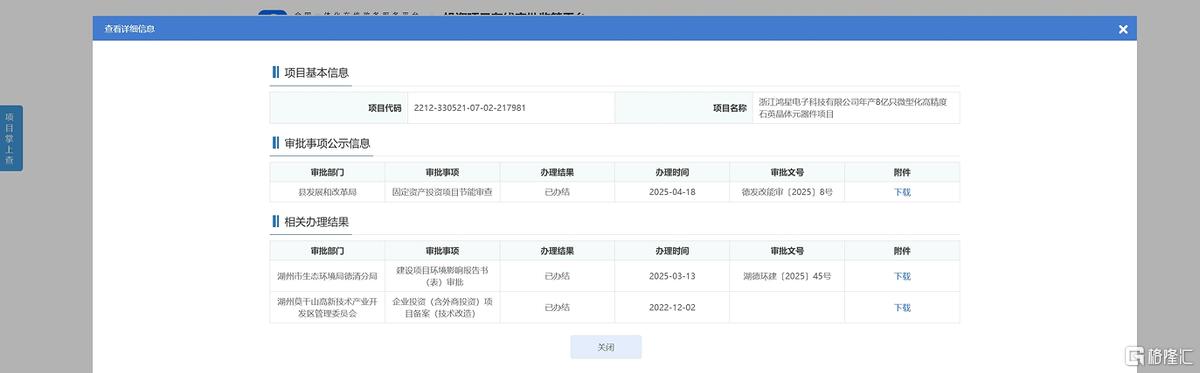Viewport: 1200px width, 373px height.
Task: Click the 相关办理结果 section heading
Action: [316, 221]
